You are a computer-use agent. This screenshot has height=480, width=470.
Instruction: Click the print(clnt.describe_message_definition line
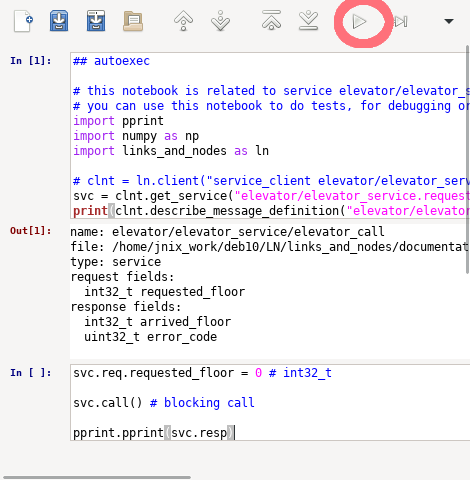[x=271, y=211]
